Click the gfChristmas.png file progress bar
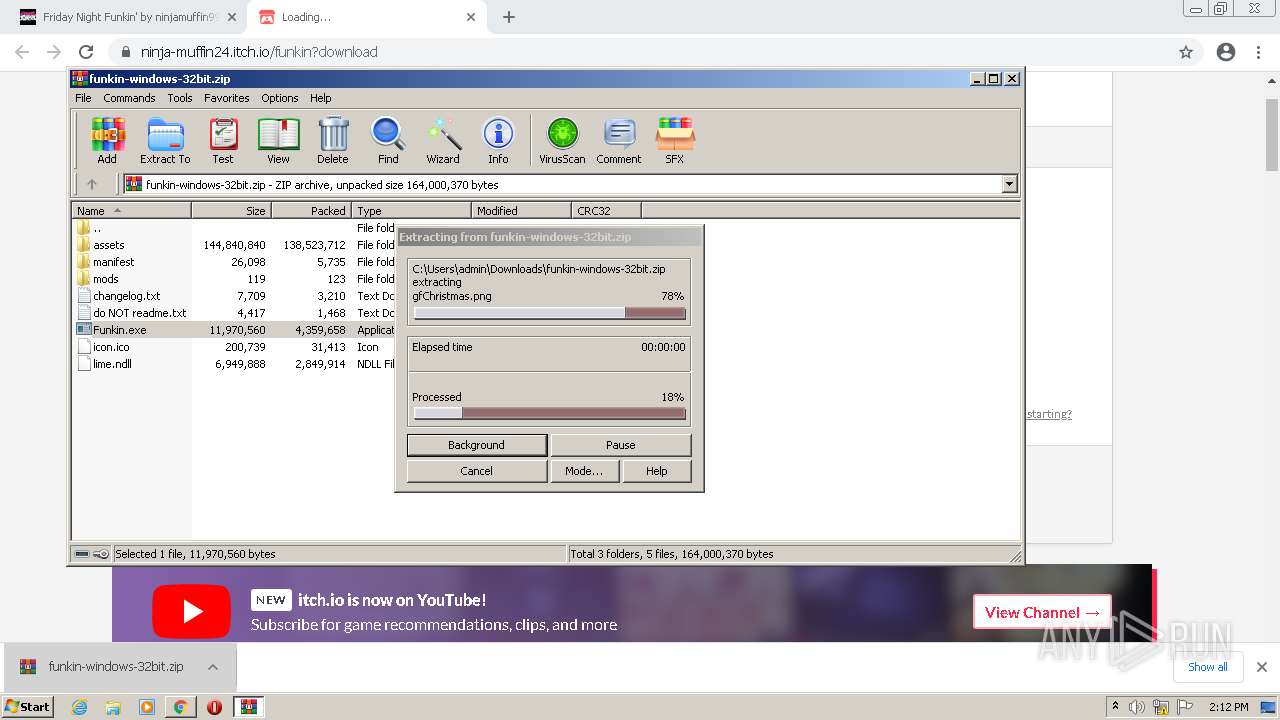Viewport: 1280px width, 720px height. coord(549,313)
